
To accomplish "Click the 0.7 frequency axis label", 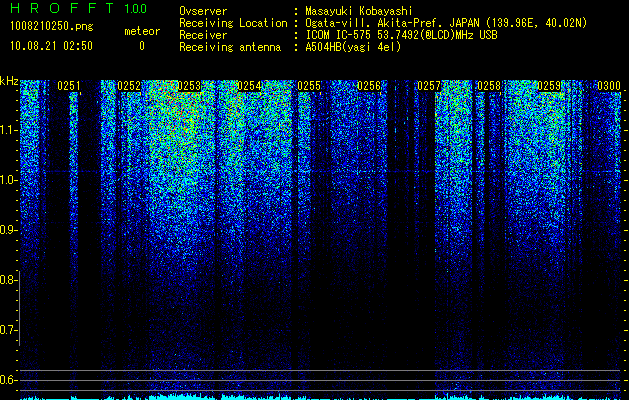I will click(x=8, y=330).
